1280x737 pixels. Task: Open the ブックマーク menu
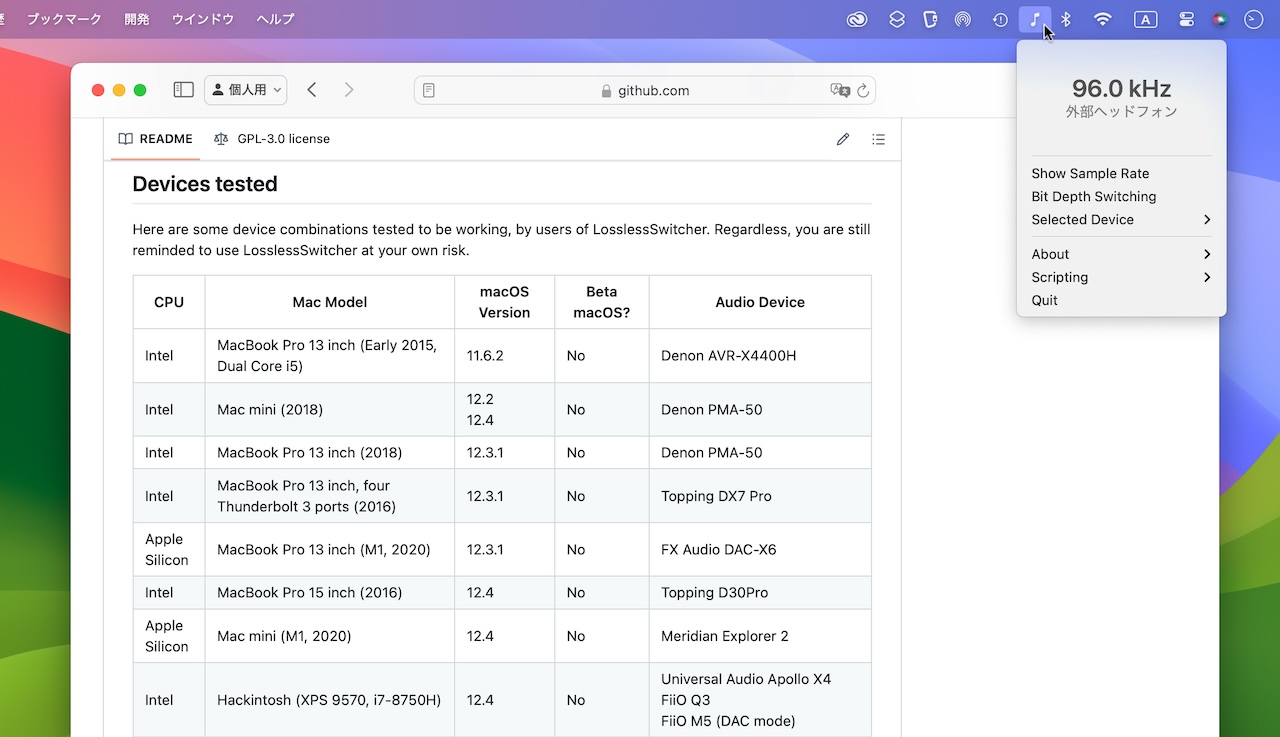tap(66, 19)
